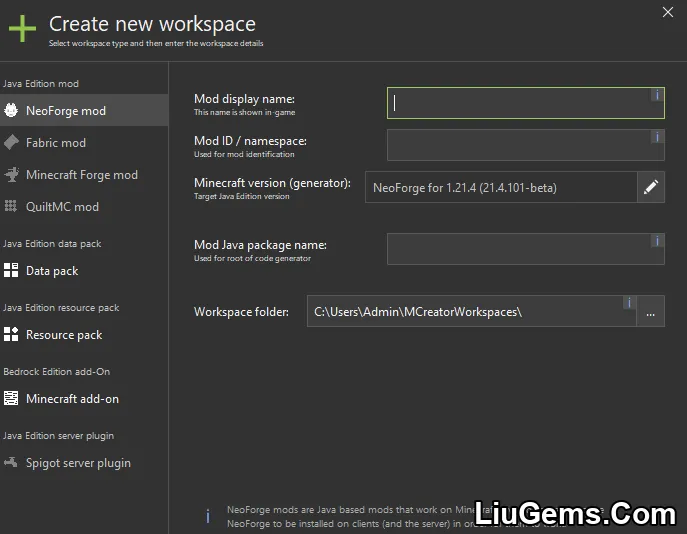This screenshot has width=687, height=534.
Task: Choose QuiltMC mod workspace type
Action: 84,206
